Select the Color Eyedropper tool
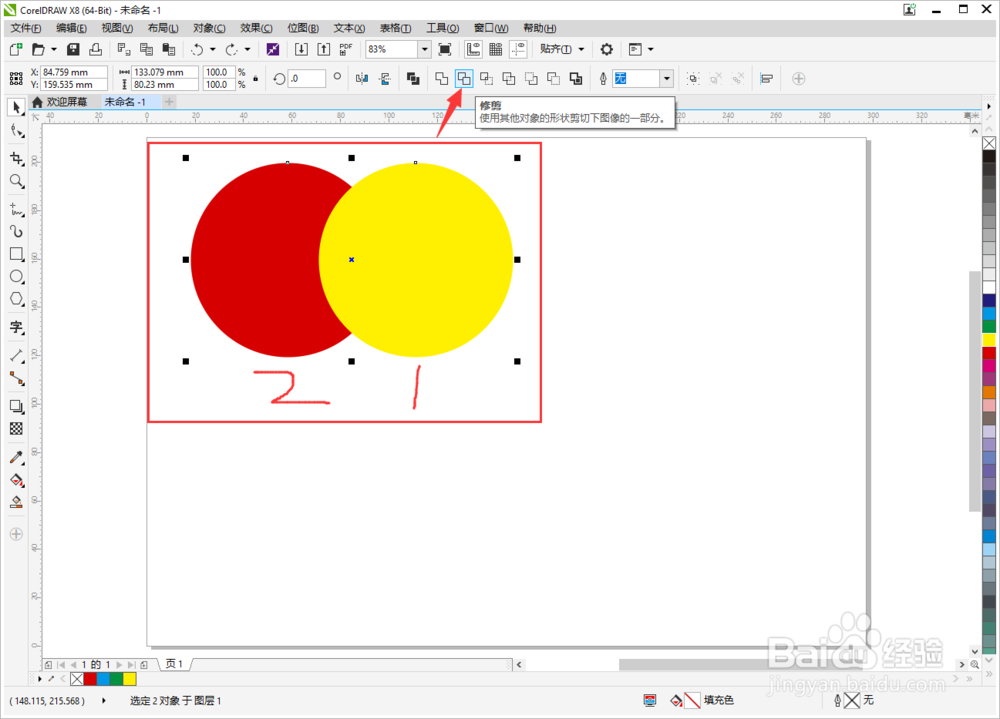This screenshot has width=1000, height=719. 17,457
